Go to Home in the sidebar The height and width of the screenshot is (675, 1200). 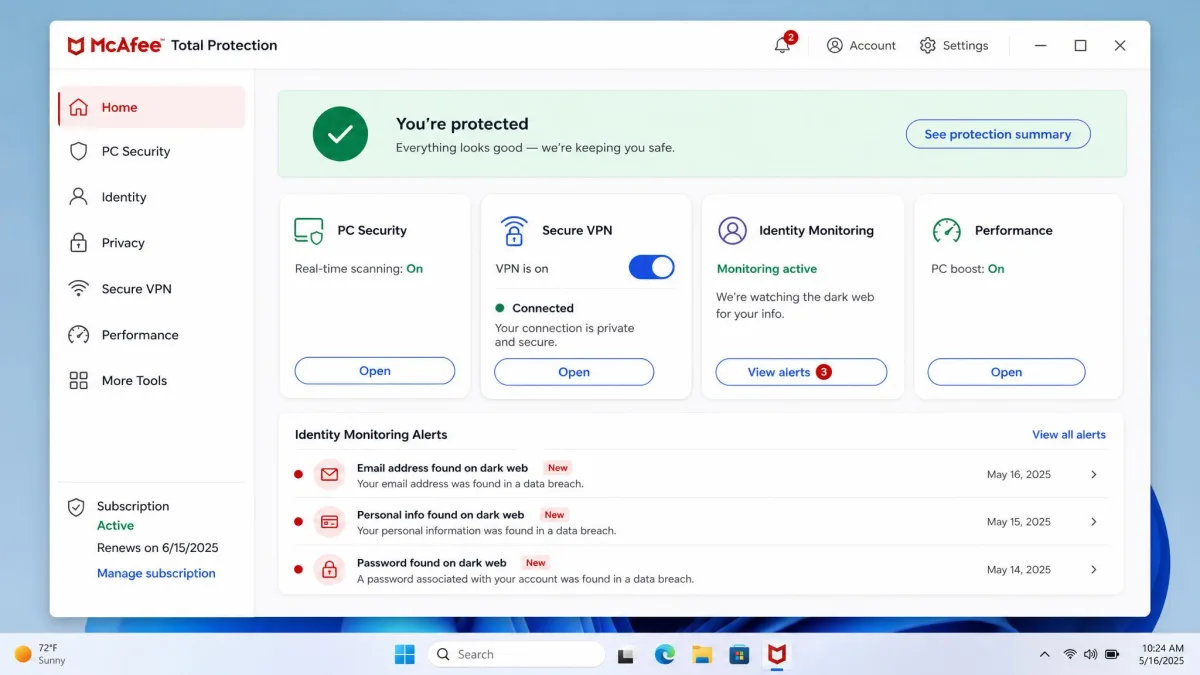[x=151, y=107]
